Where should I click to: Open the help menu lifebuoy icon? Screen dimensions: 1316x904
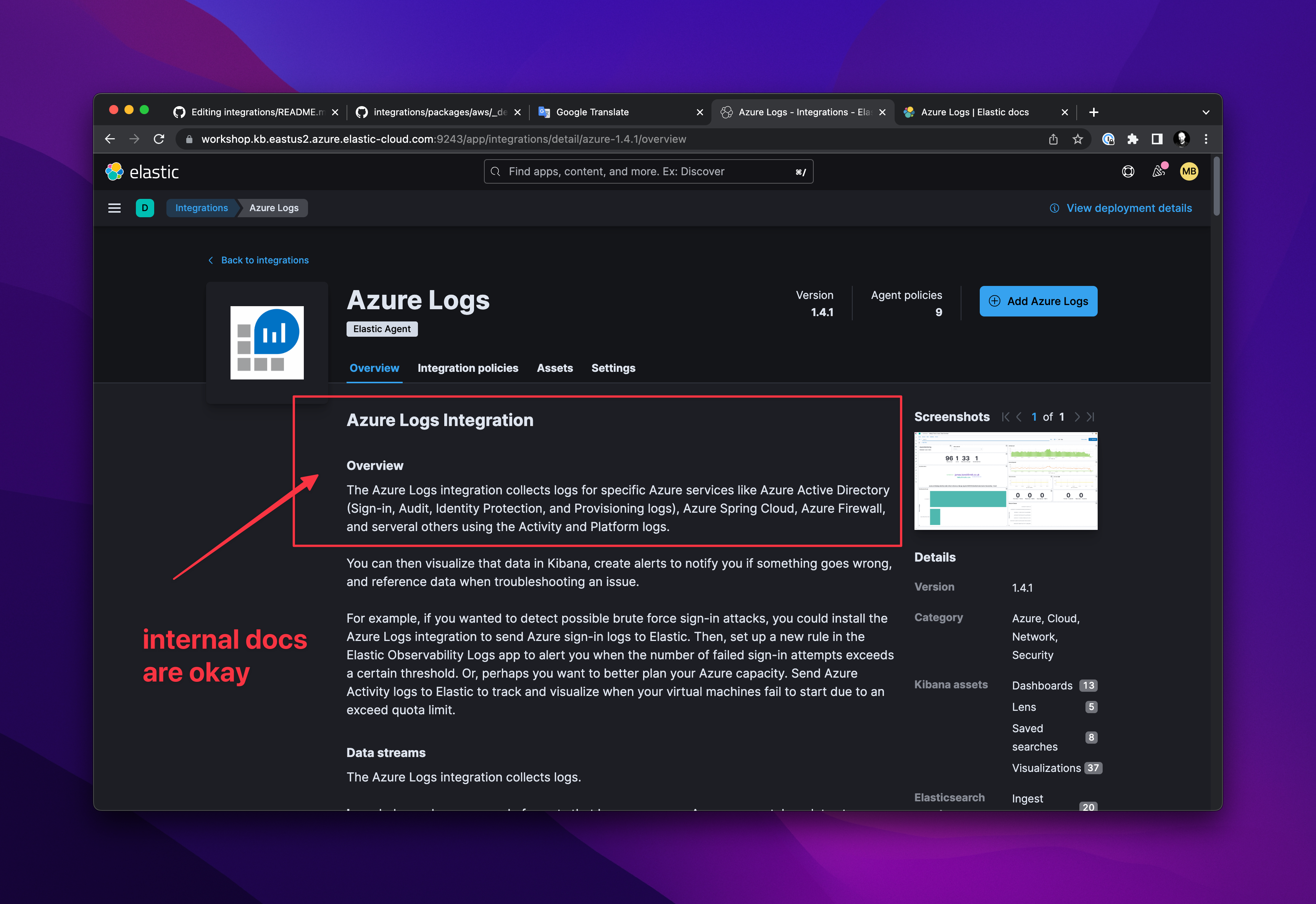click(1128, 172)
